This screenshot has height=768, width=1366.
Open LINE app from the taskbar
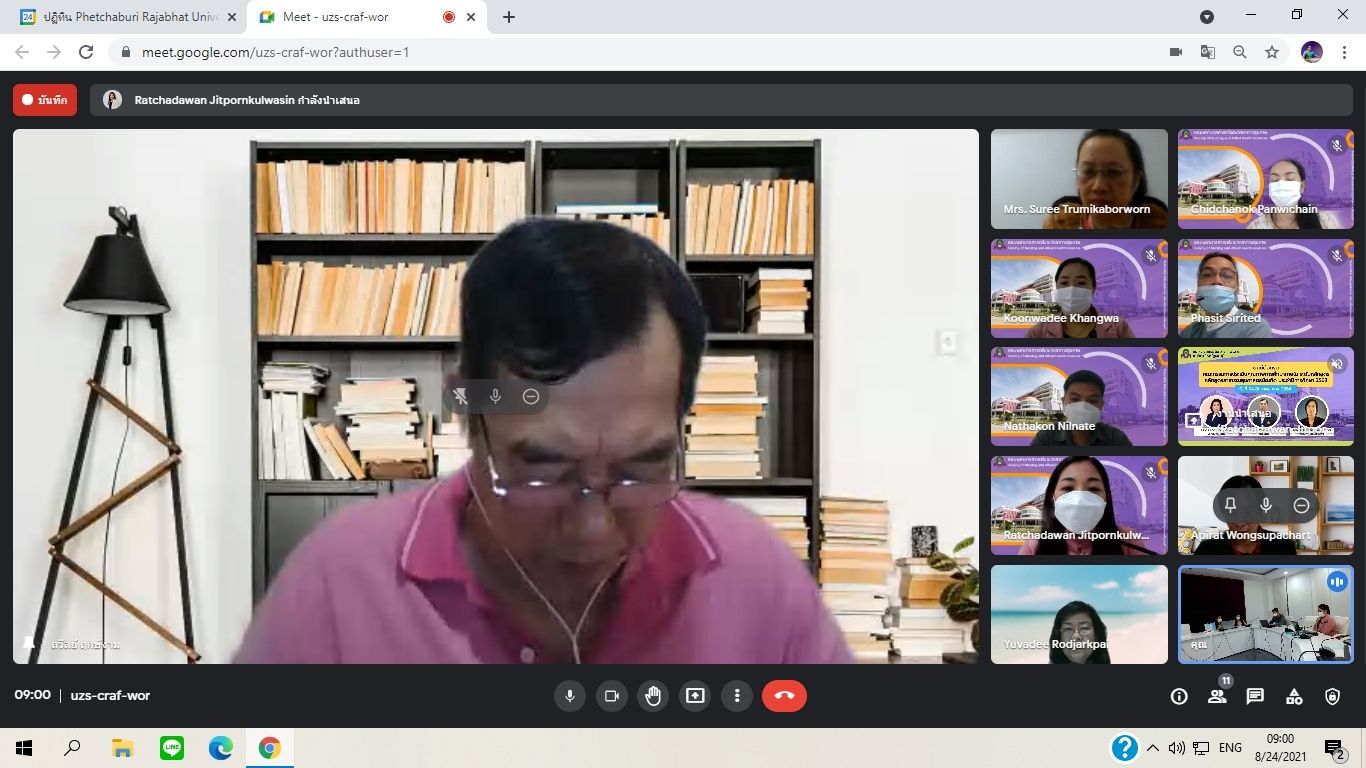coord(172,748)
